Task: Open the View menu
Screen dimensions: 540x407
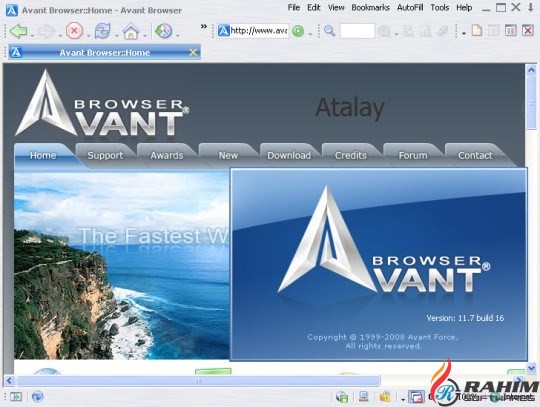Action: point(336,8)
